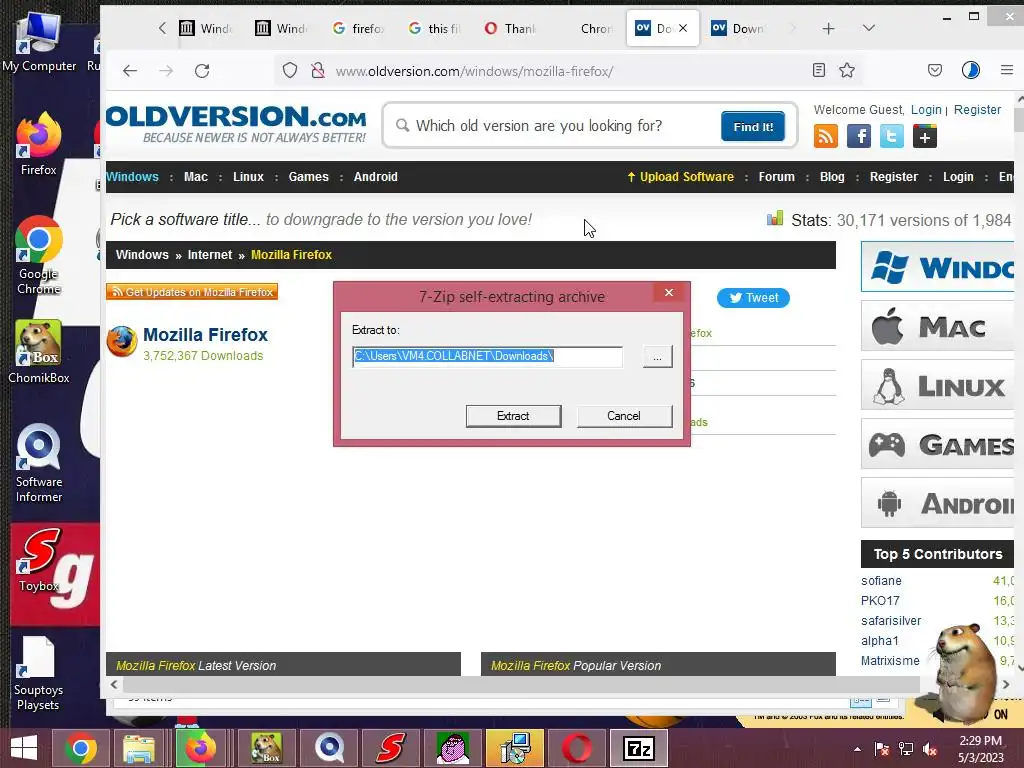1024x768 pixels.
Task: Open the Mac category sidebar banner
Action: coord(937,326)
